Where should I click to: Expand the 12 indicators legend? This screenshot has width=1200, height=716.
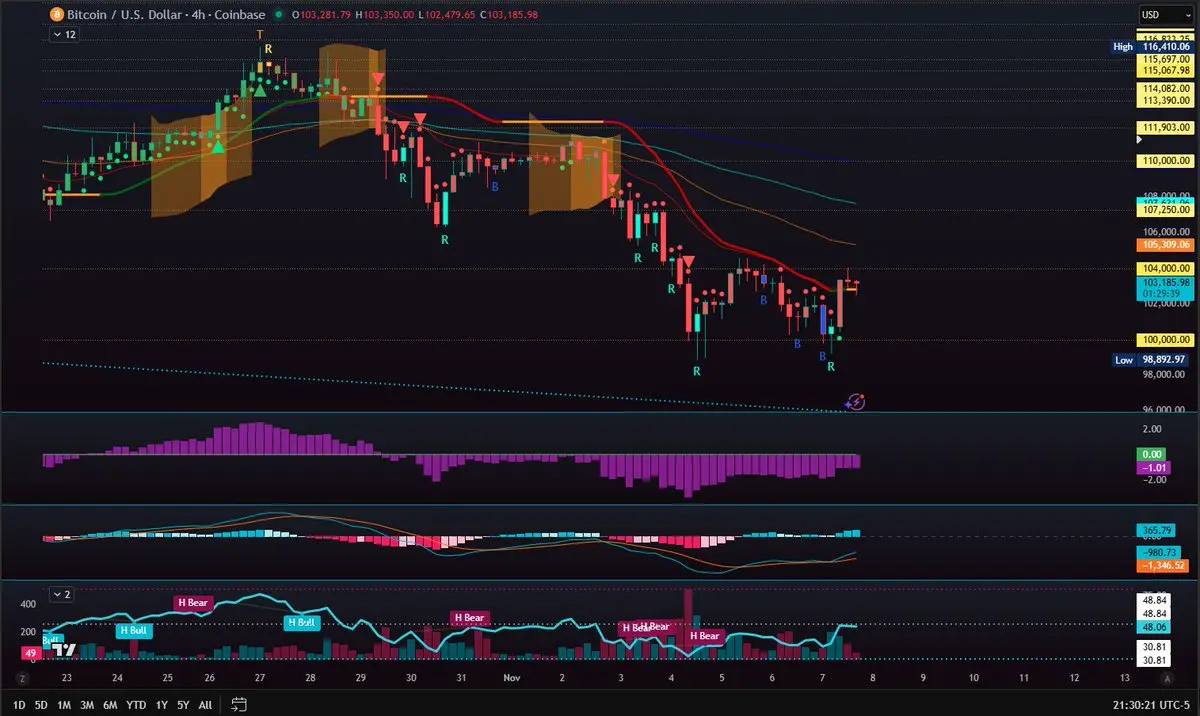click(65, 34)
